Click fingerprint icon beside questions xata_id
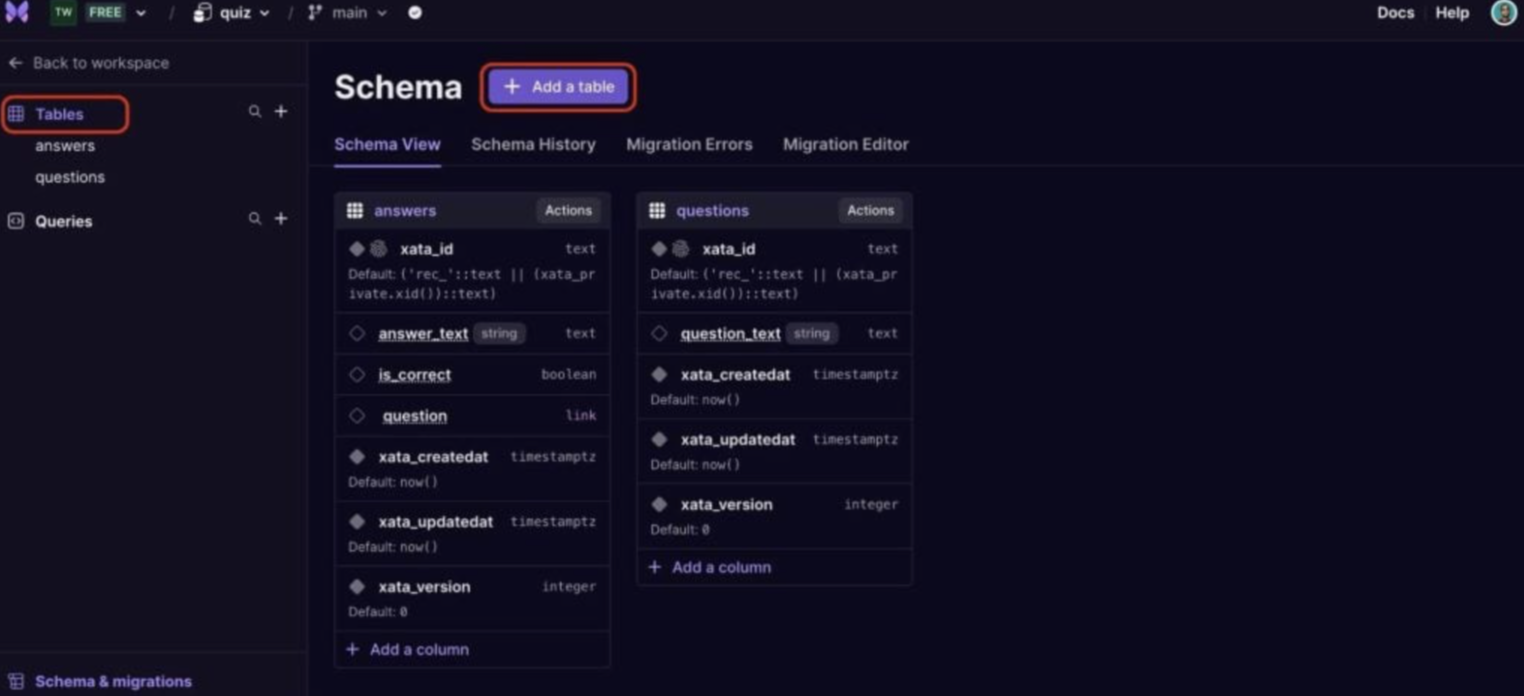Image resolution: width=1524 pixels, height=696 pixels. pos(680,249)
